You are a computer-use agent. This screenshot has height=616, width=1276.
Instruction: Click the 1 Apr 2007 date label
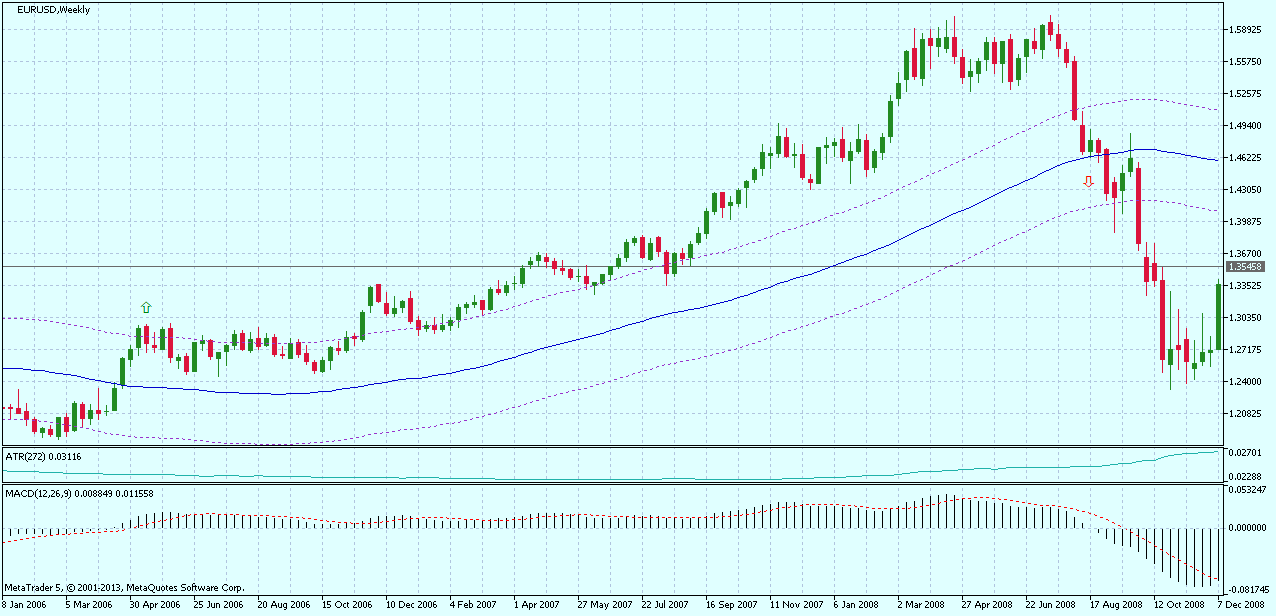[537, 606]
